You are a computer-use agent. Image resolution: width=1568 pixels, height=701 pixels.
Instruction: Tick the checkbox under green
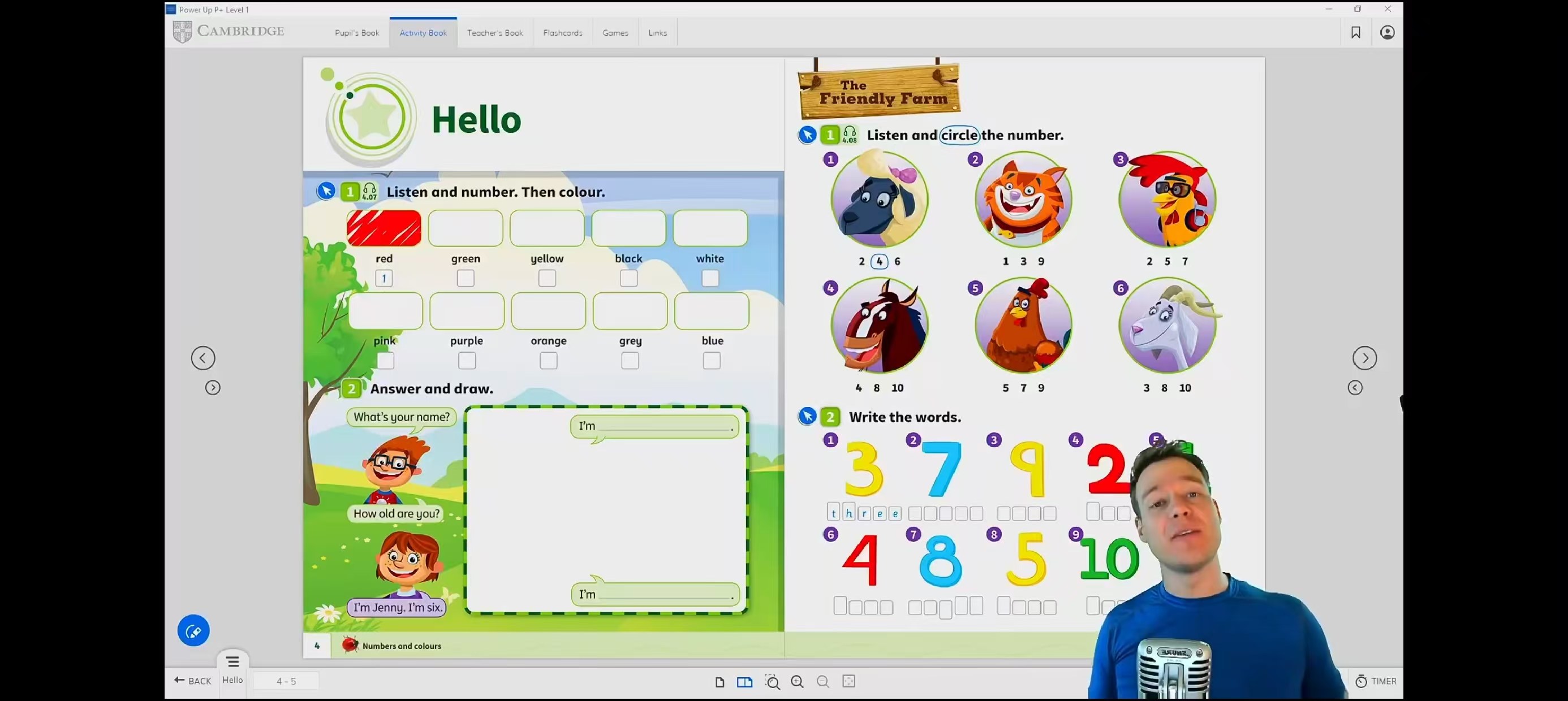coord(466,278)
